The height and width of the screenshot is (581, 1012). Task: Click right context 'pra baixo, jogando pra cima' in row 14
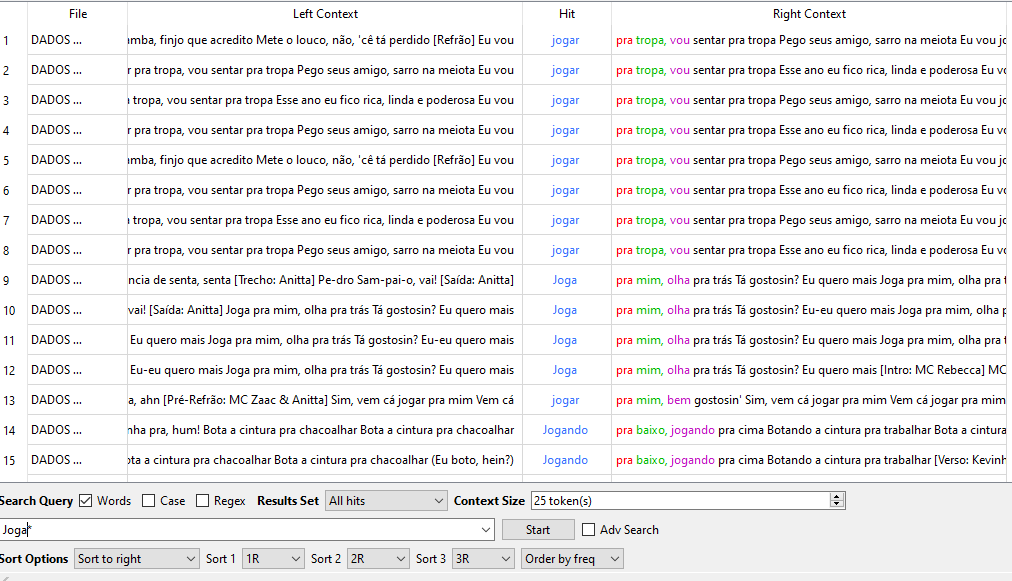point(689,430)
